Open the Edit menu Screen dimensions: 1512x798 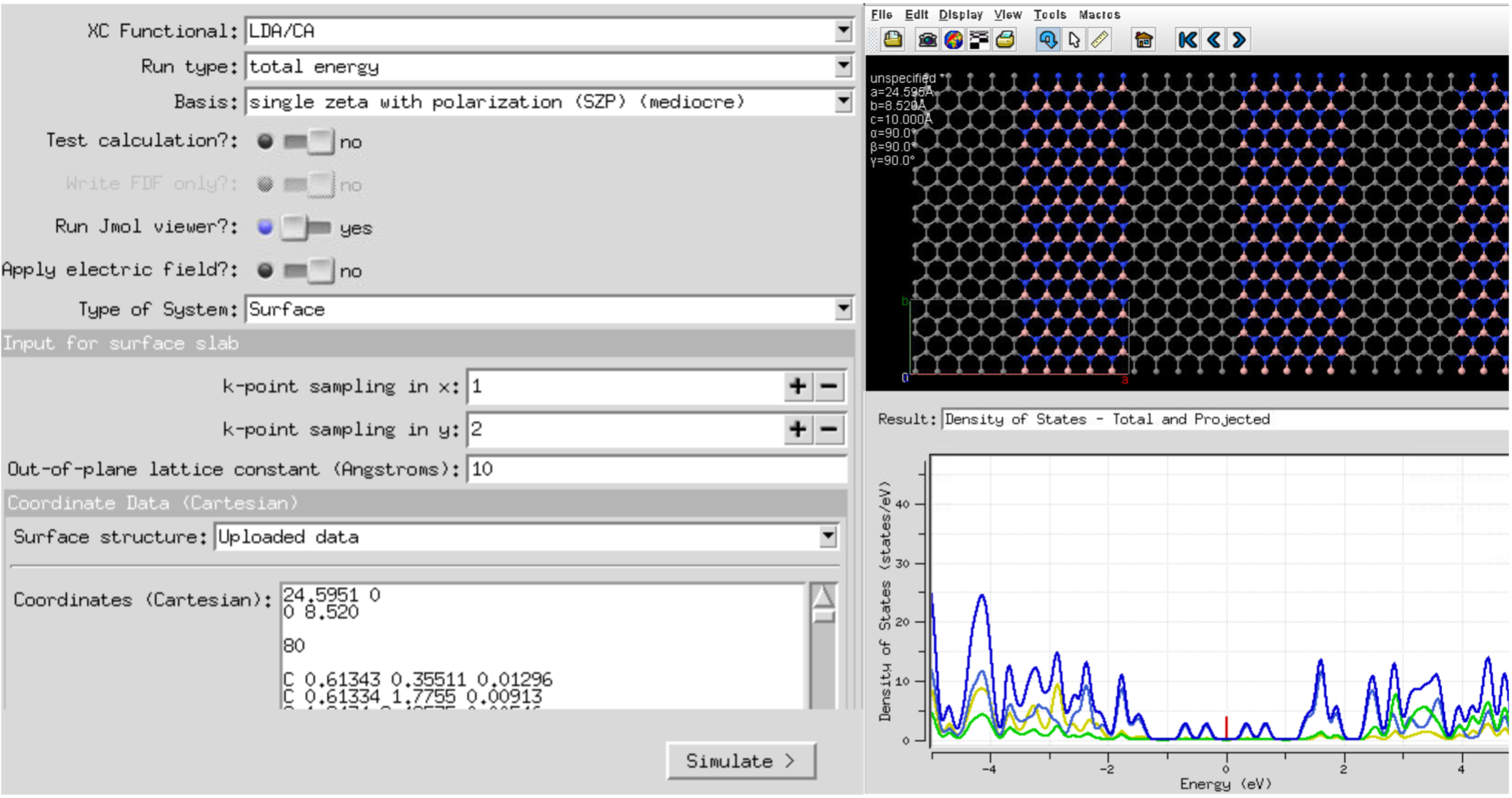click(916, 14)
